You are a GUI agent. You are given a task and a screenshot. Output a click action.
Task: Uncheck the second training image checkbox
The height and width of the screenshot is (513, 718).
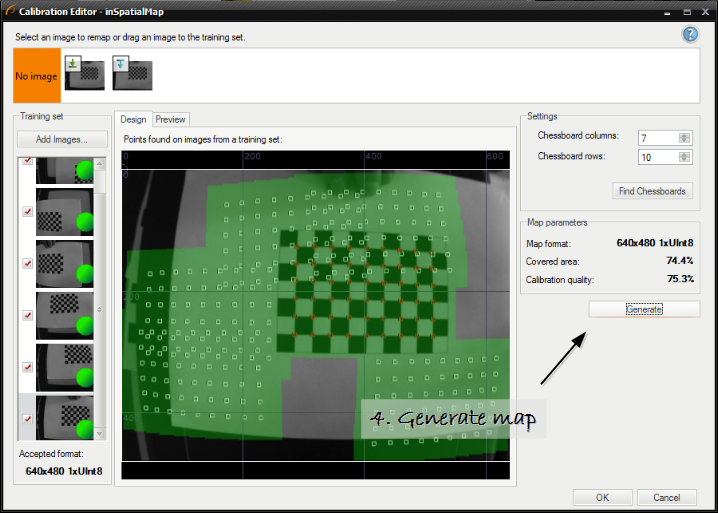coord(27,211)
